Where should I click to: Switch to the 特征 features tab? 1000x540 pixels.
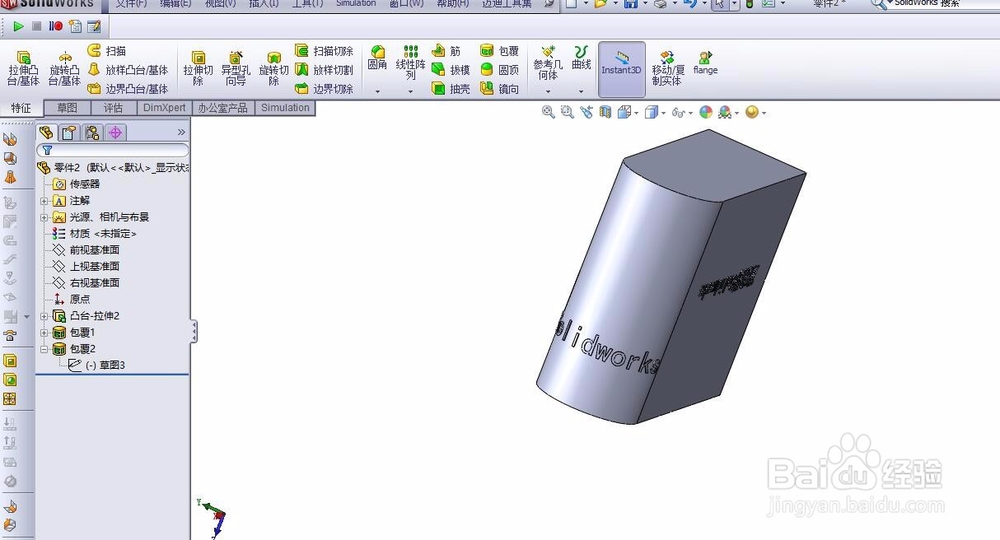click(x=21, y=108)
